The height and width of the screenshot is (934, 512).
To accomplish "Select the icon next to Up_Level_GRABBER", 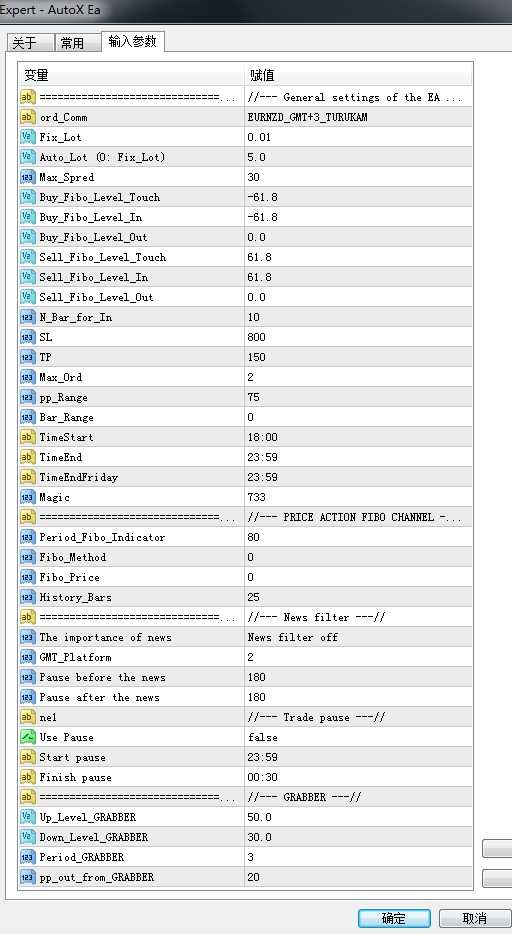I will click(x=28, y=817).
